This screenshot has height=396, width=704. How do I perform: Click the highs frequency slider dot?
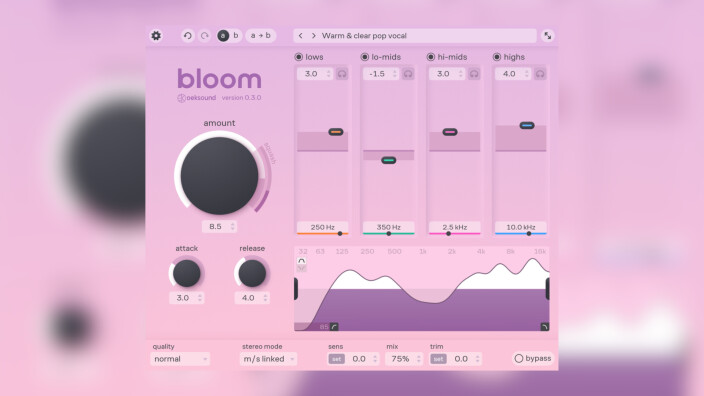(x=529, y=233)
